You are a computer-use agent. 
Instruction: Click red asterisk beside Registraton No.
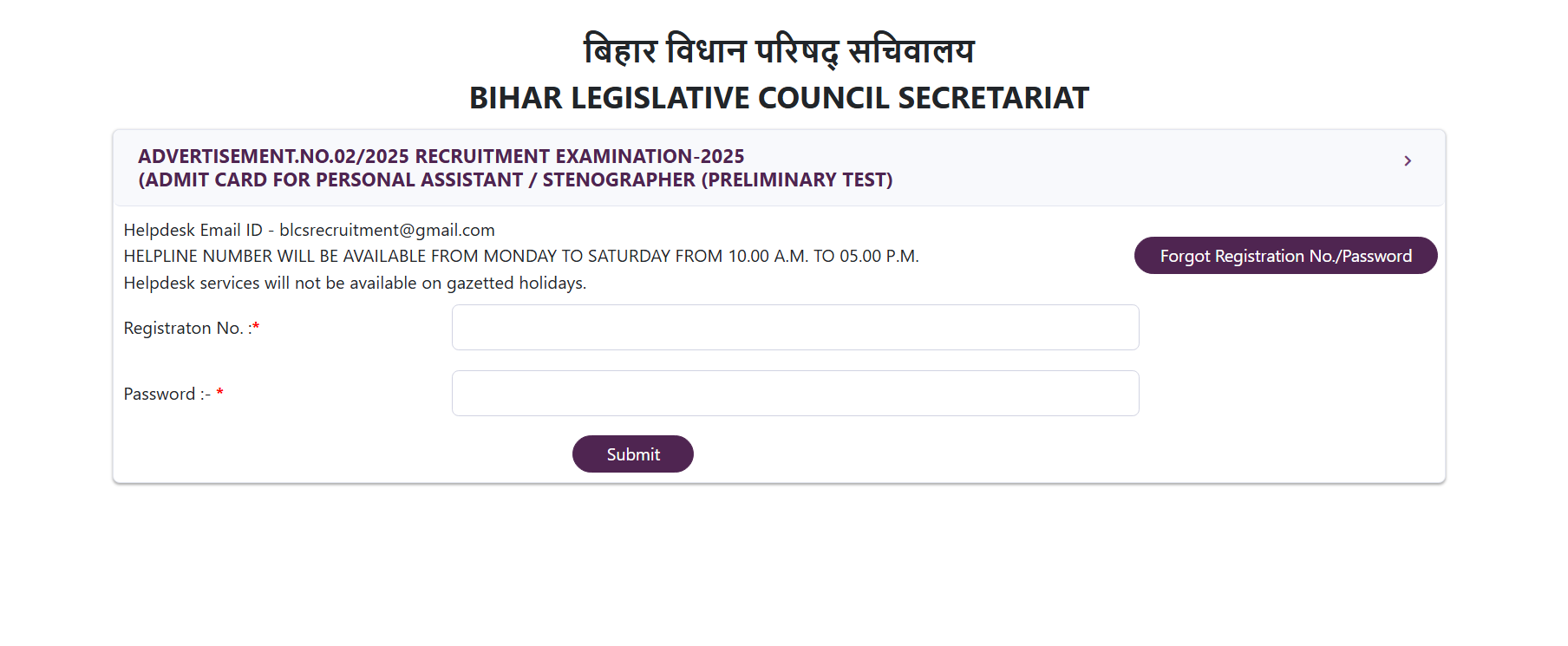pyautogui.click(x=256, y=327)
